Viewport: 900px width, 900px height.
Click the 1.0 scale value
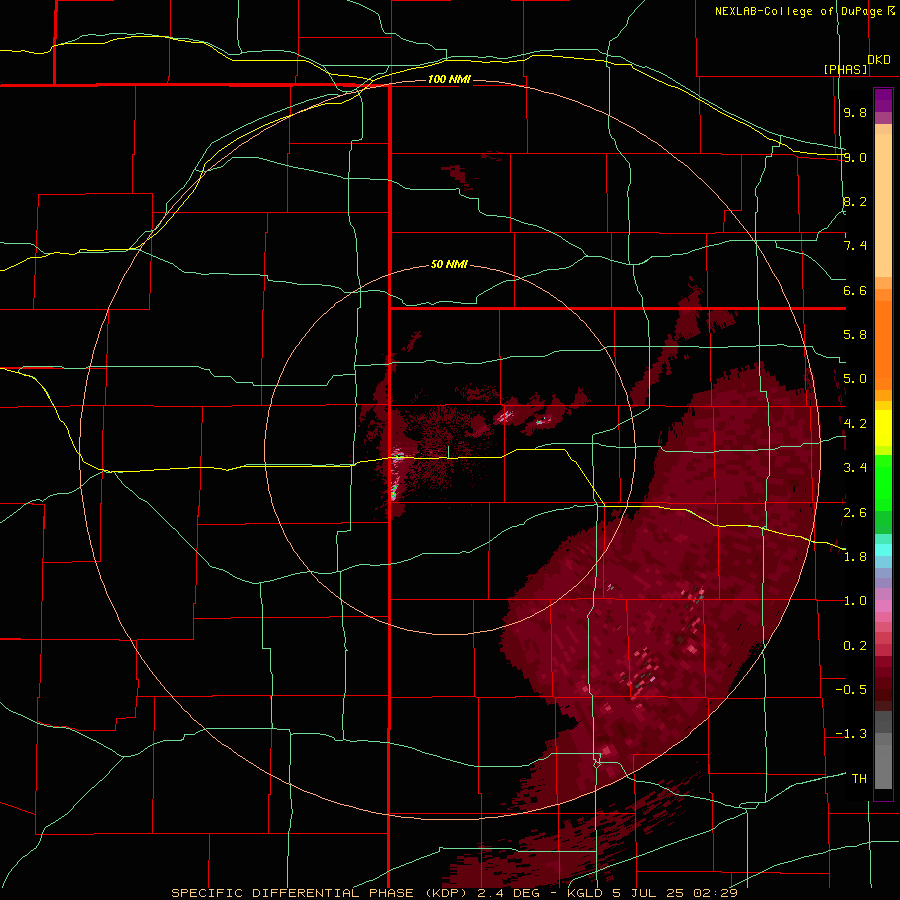click(855, 601)
